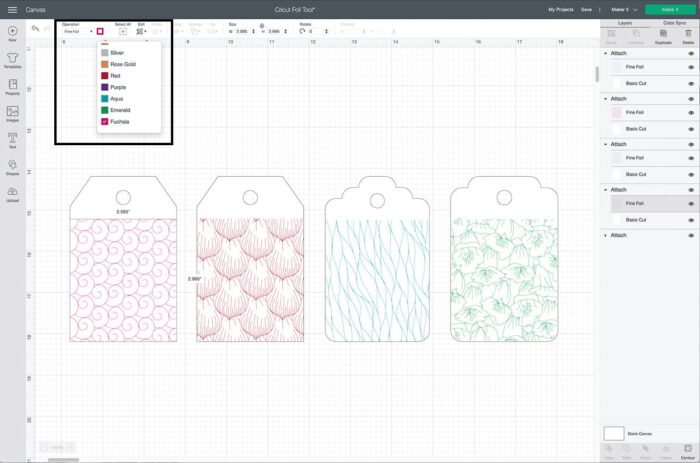Viewport: 700px width, 463px height.
Task: Toggle eye icon of last Attach group
Action: click(x=691, y=235)
